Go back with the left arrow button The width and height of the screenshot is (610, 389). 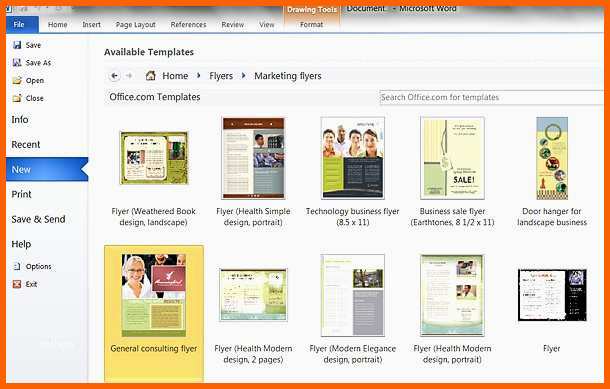pyautogui.click(x=114, y=76)
